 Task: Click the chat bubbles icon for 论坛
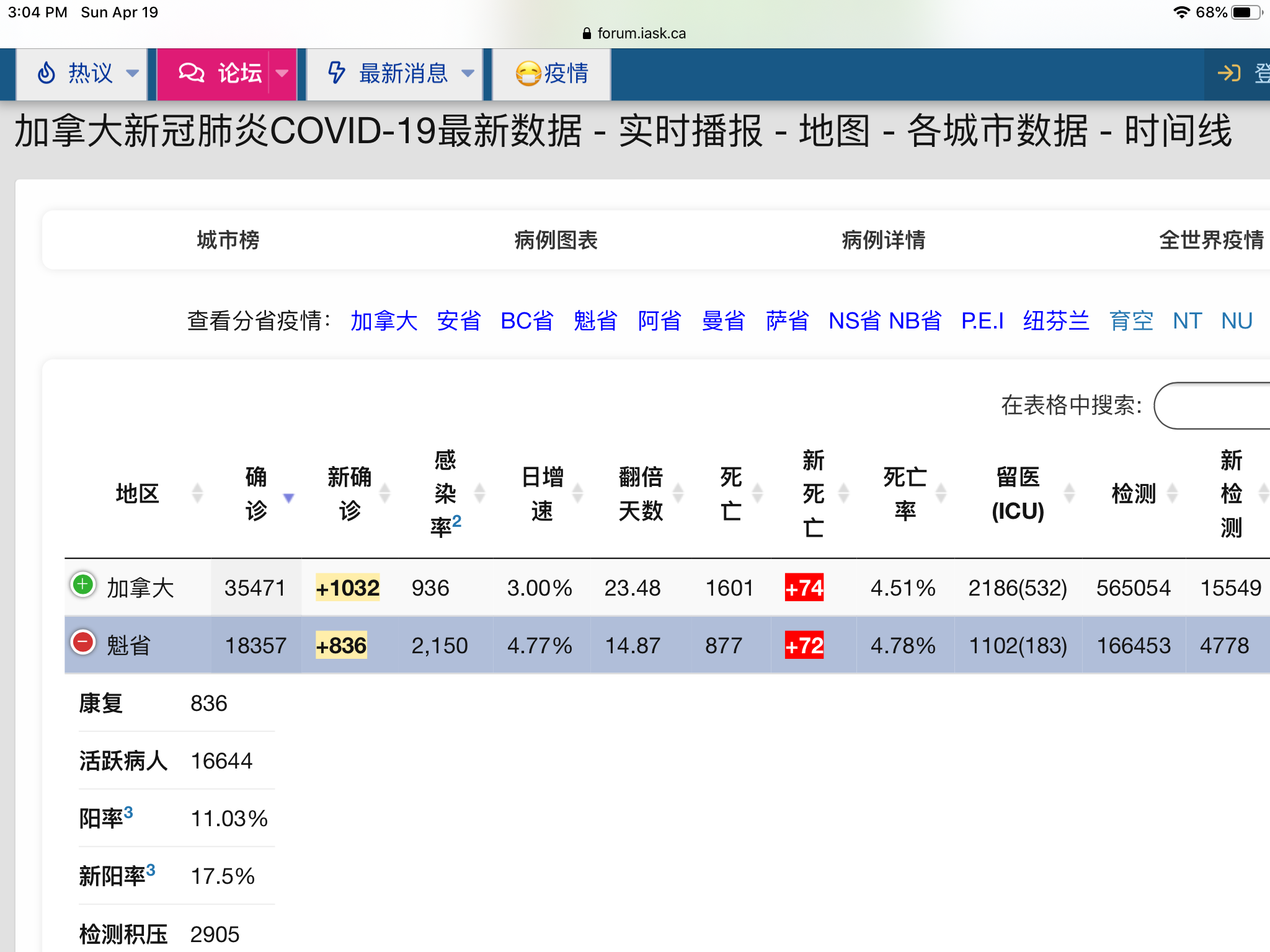191,73
